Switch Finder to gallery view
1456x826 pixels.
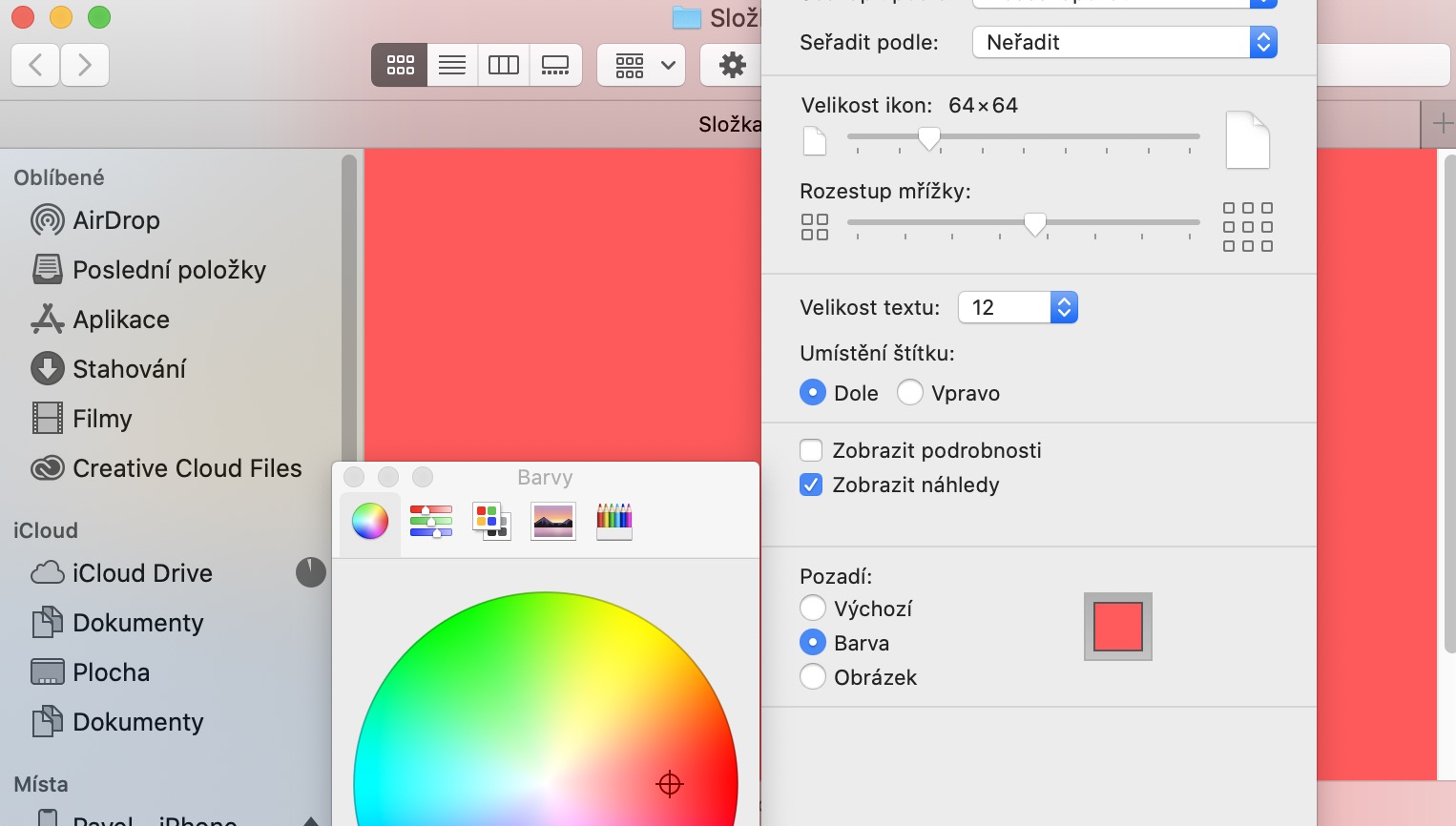tap(555, 65)
